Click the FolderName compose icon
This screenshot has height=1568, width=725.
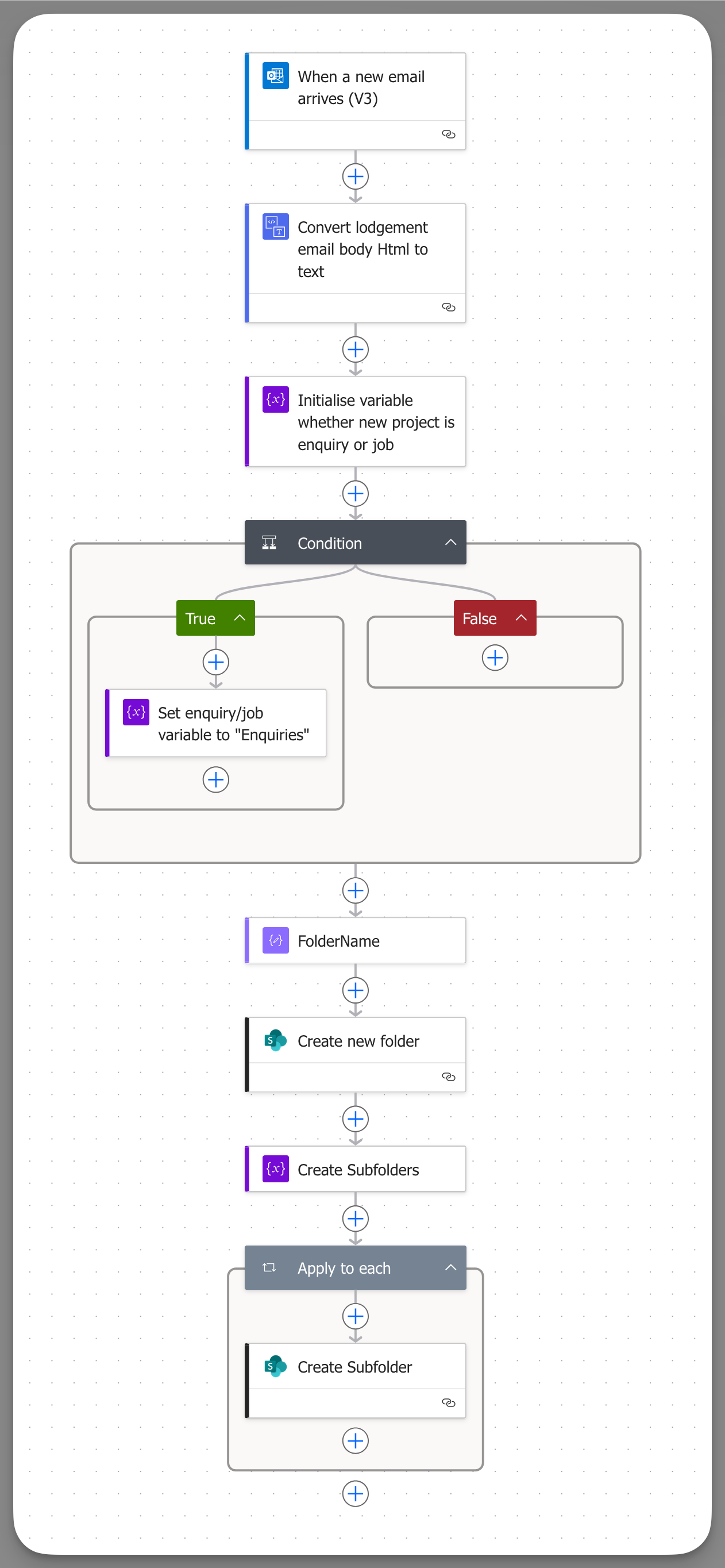[276, 940]
